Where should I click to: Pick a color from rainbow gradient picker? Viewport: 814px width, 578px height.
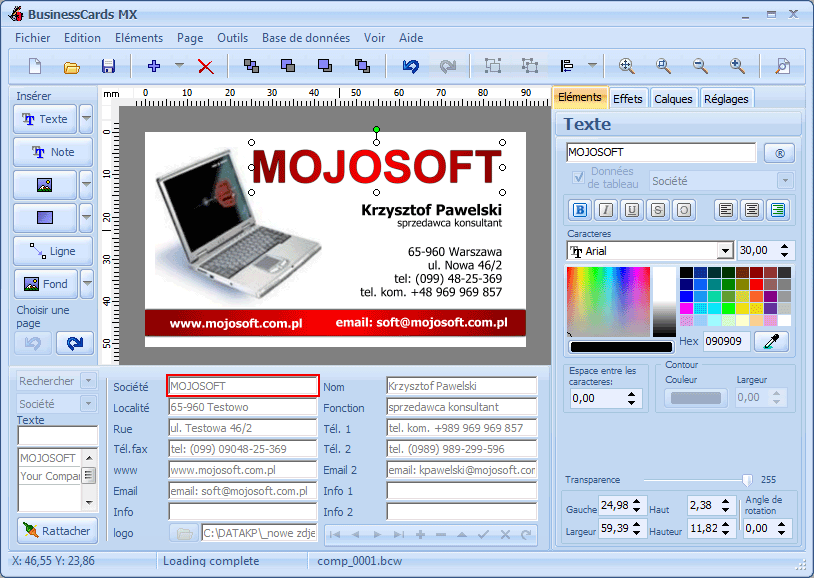pyautogui.click(x=608, y=302)
